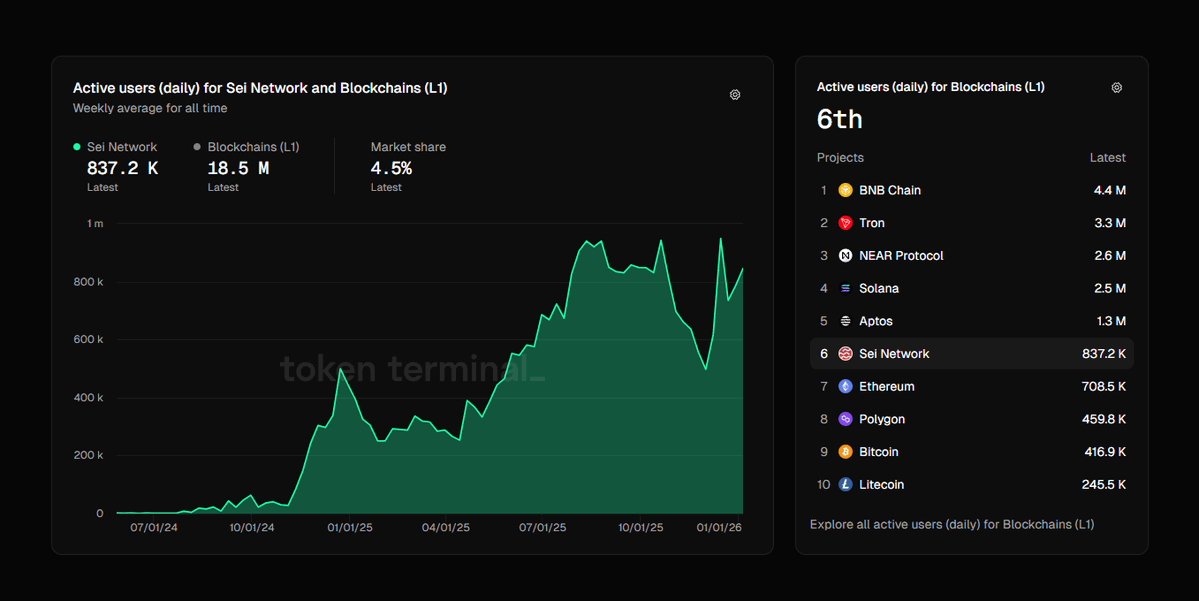
Task: Open Explore all active users (daily) link
Action: [x=952, y=525]
